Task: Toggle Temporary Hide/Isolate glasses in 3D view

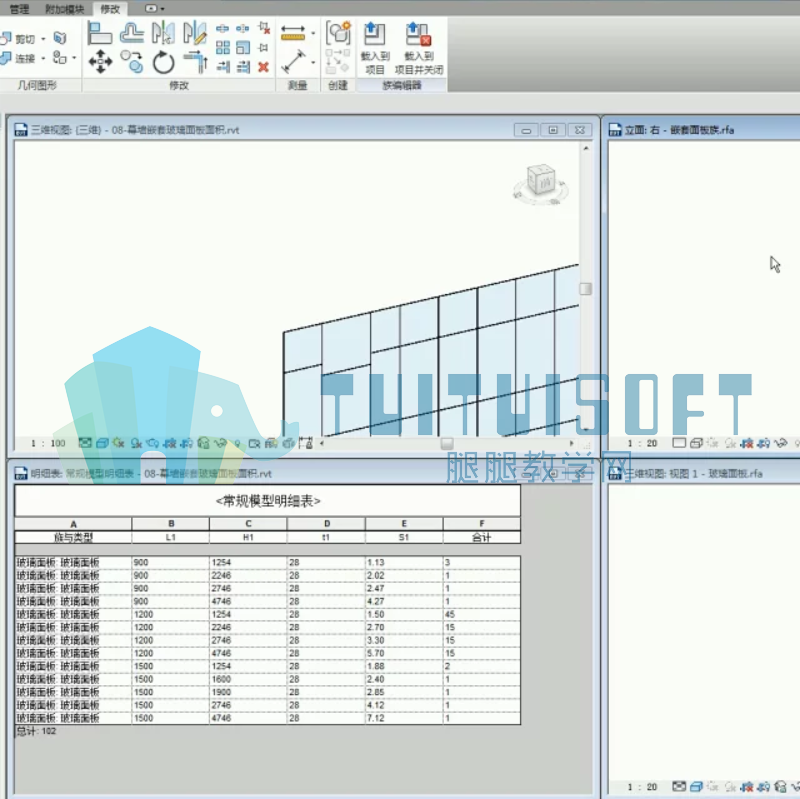Action: tap(220, 443)
